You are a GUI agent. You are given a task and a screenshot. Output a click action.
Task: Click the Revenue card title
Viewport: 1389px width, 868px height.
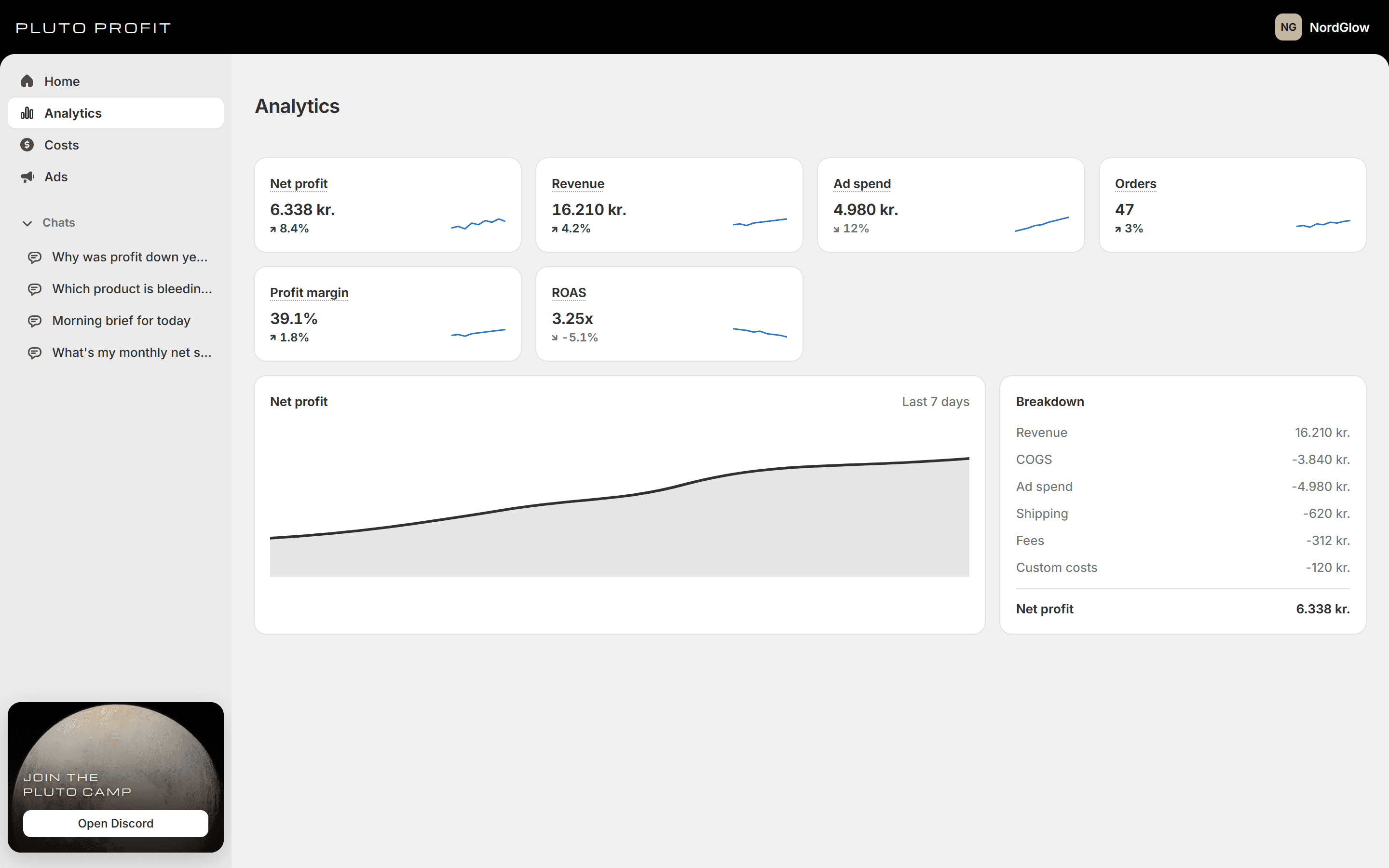point(577,184)
